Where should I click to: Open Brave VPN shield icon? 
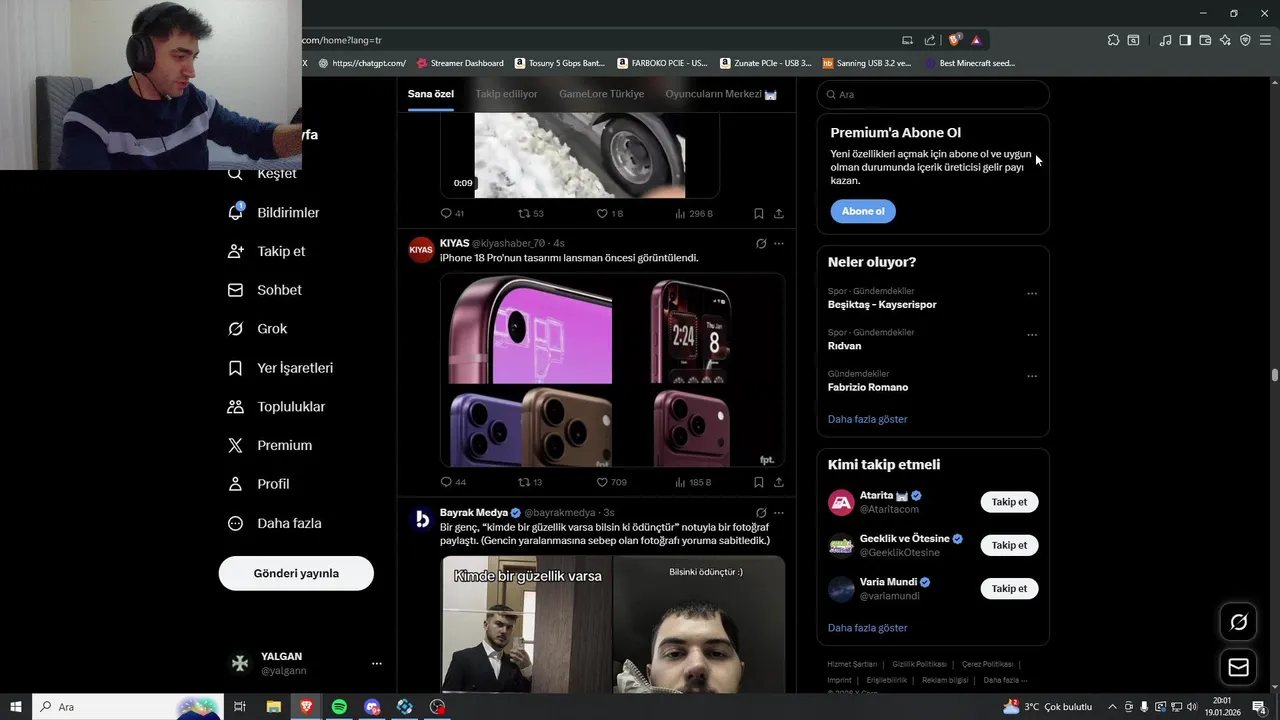click(1245, 40)
